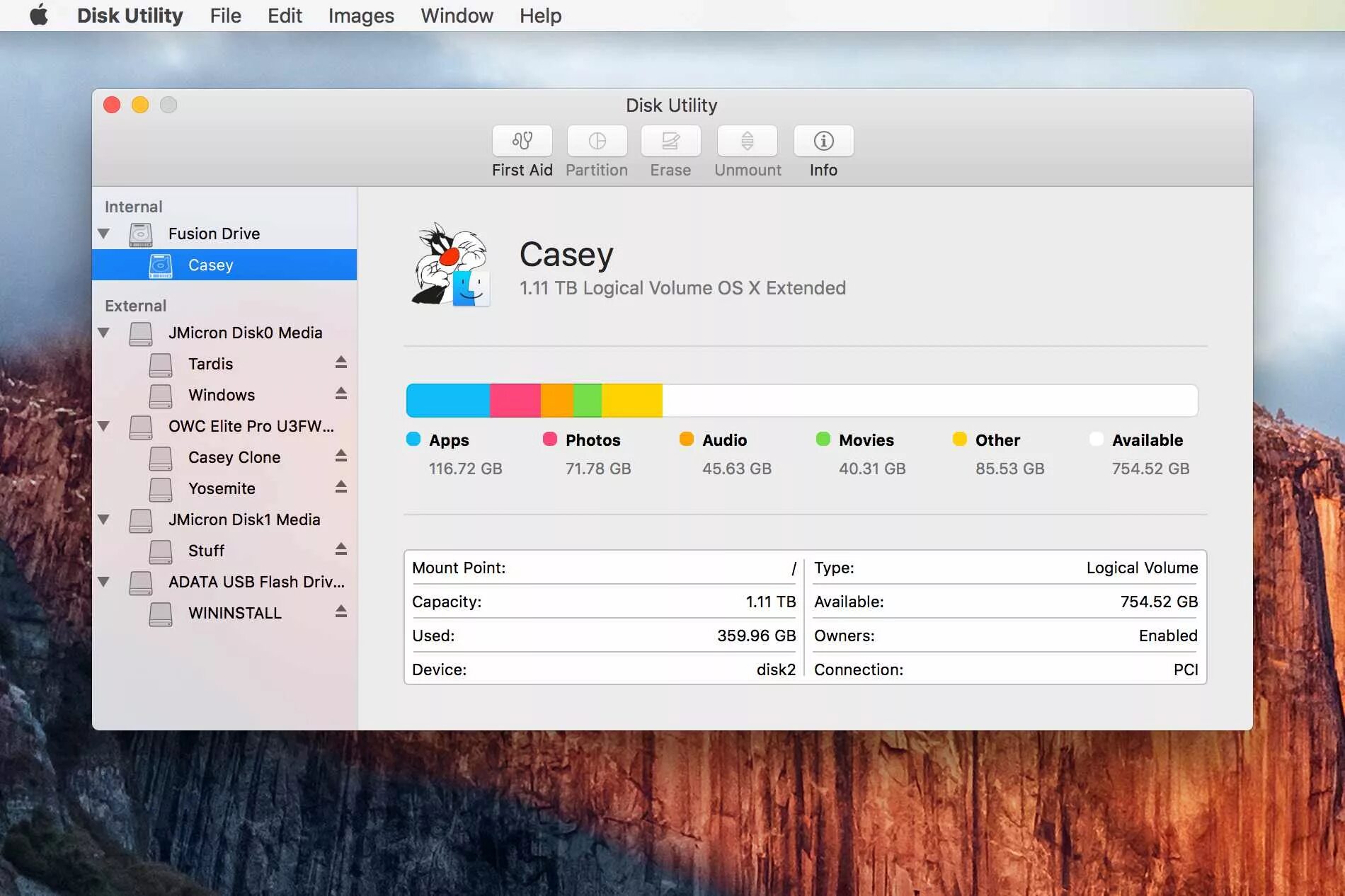This screenshot has width=1345, height=896.
Task: Click the green Movies segment of usage bar
Action: 588,401
